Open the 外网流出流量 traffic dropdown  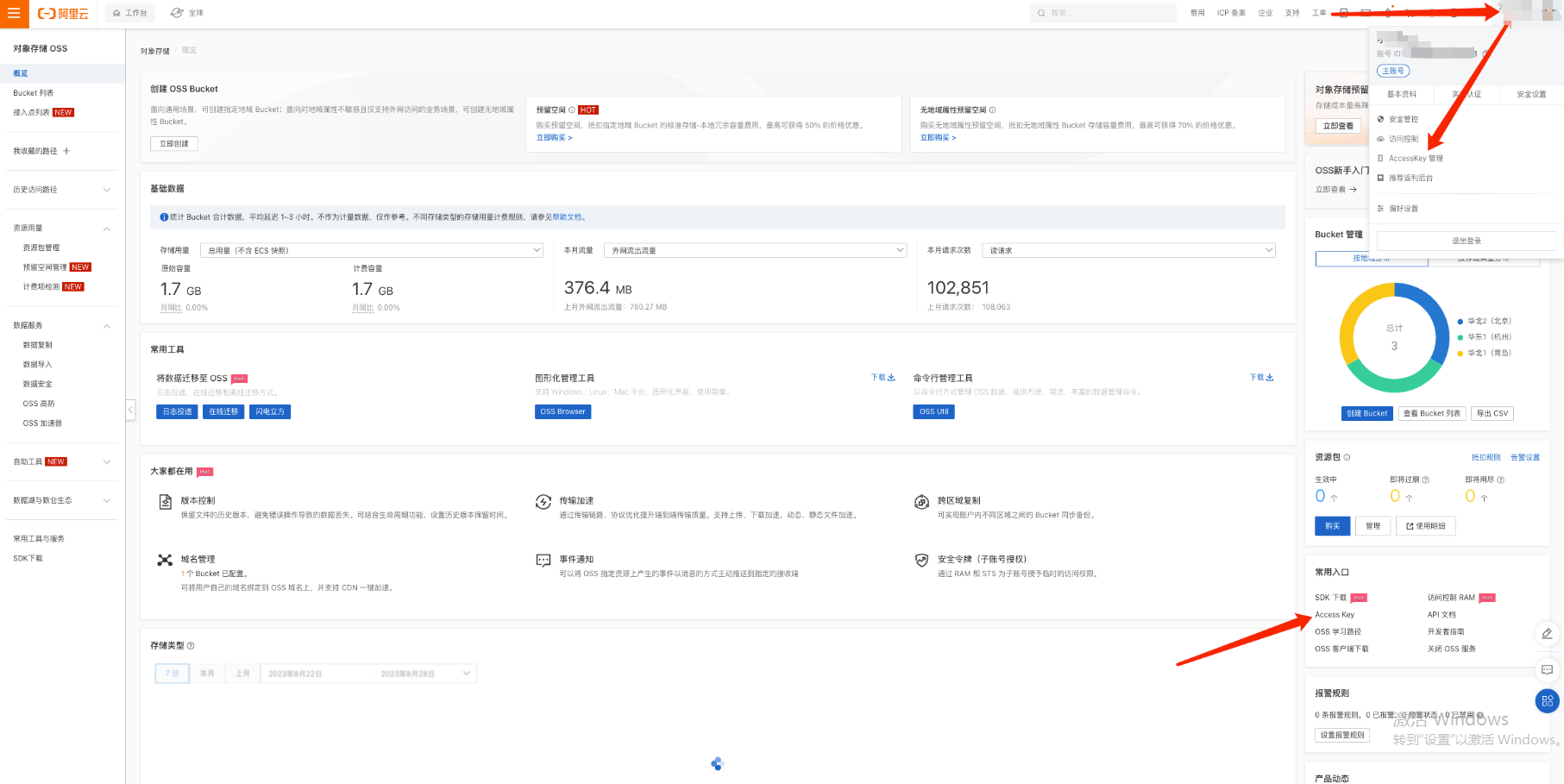(x=756, y=250)
